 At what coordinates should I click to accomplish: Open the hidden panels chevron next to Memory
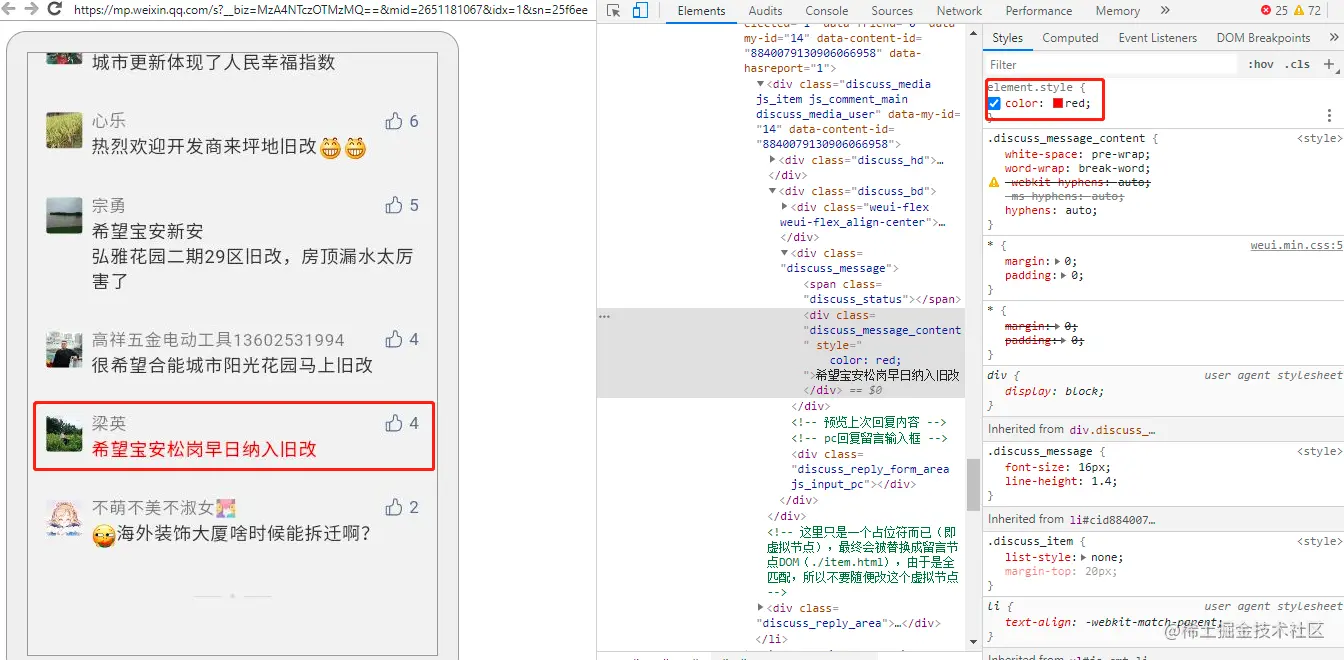tap(1164, 10)
